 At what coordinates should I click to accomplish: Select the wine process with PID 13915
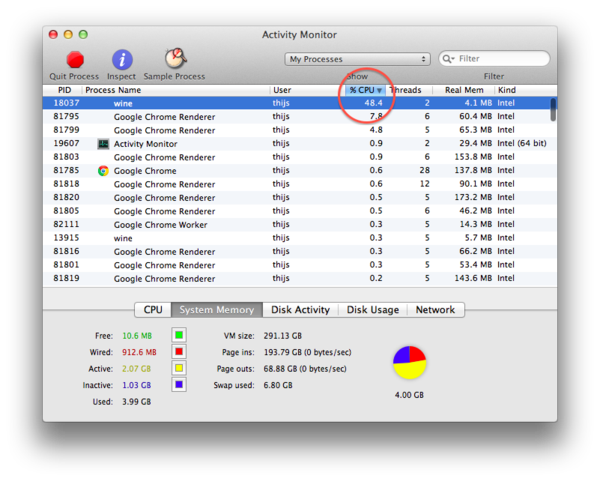pos(300,238)
